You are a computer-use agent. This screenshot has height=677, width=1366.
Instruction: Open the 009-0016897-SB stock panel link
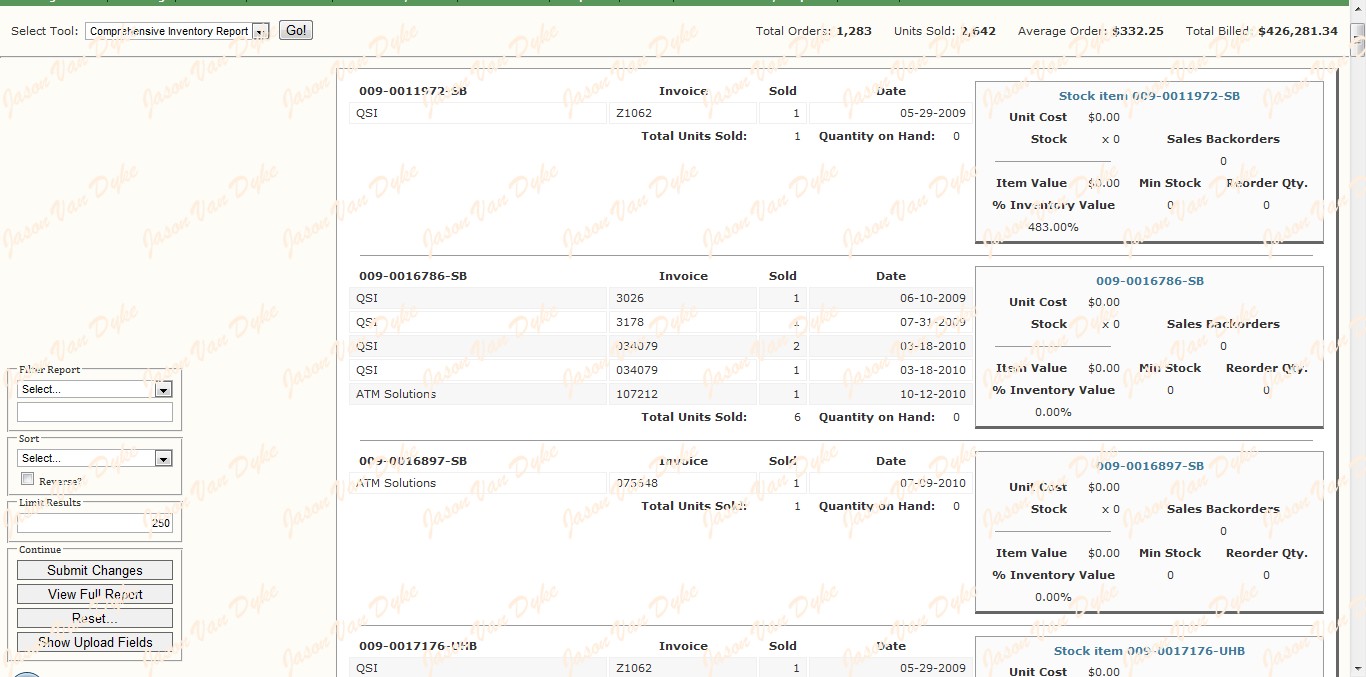tap(1149, 466)
